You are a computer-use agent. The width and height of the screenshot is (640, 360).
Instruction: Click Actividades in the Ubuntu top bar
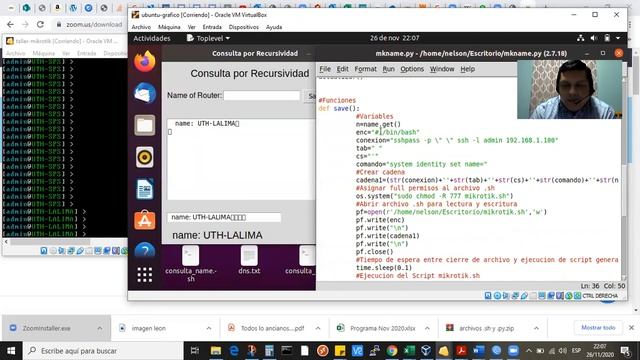tap(152, 38)
